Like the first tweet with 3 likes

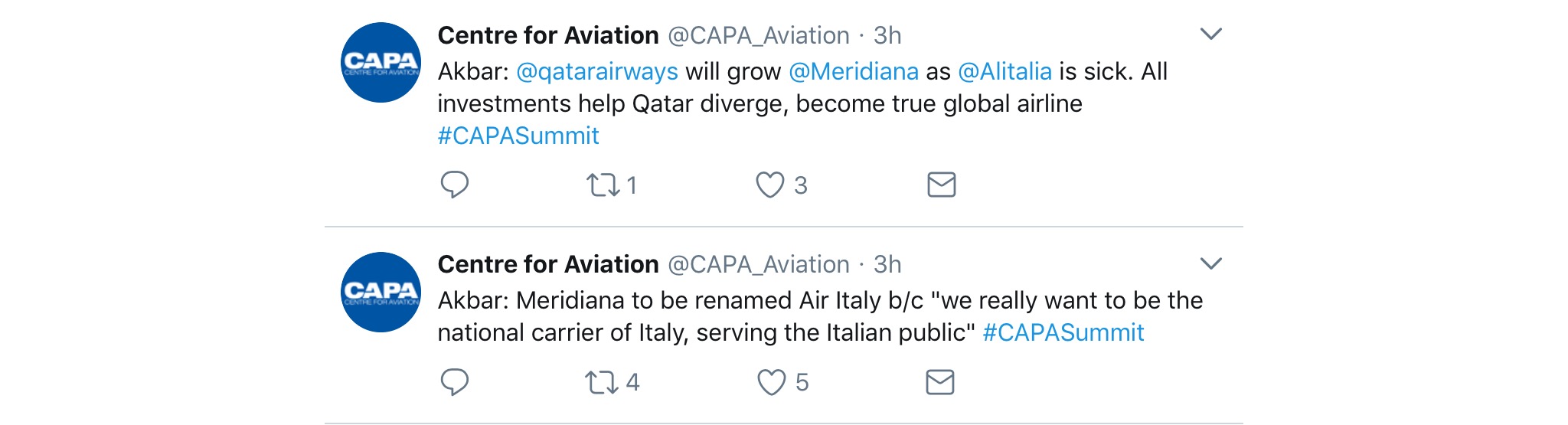(x=769, y=185)
